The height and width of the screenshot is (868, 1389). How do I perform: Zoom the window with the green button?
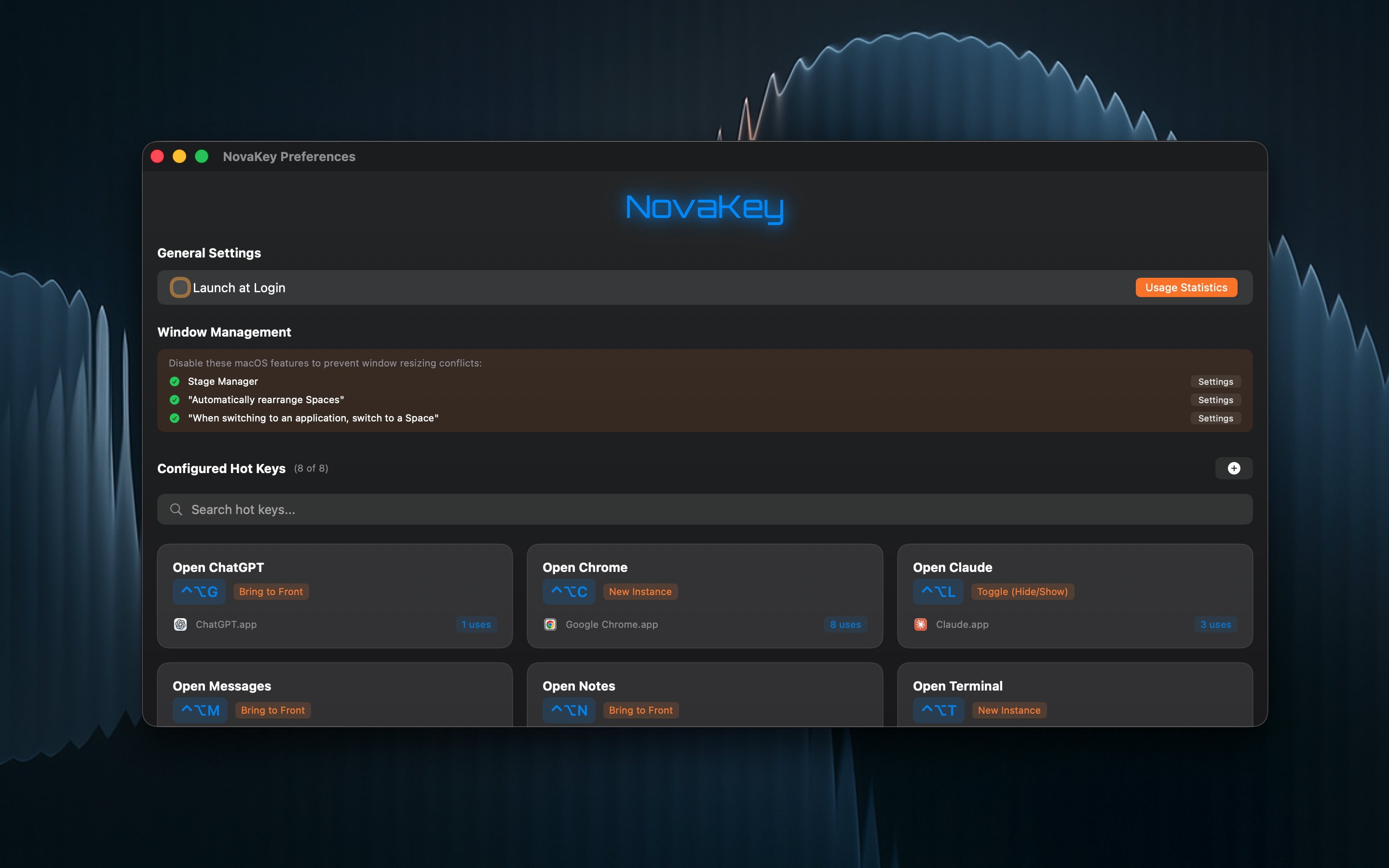pos(202,157)
